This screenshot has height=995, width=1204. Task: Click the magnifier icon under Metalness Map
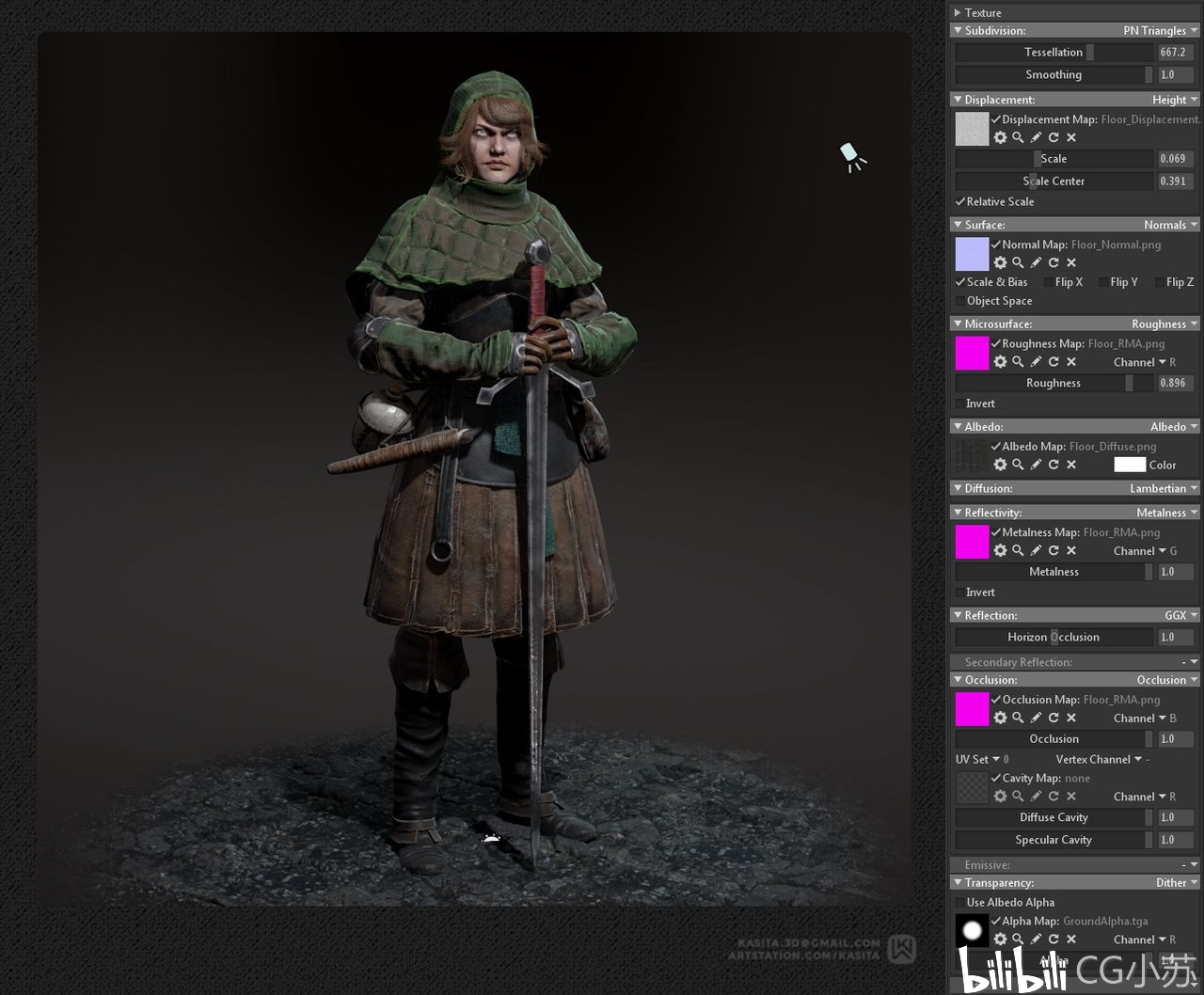pyautogui.click(x=1018, y=551)
